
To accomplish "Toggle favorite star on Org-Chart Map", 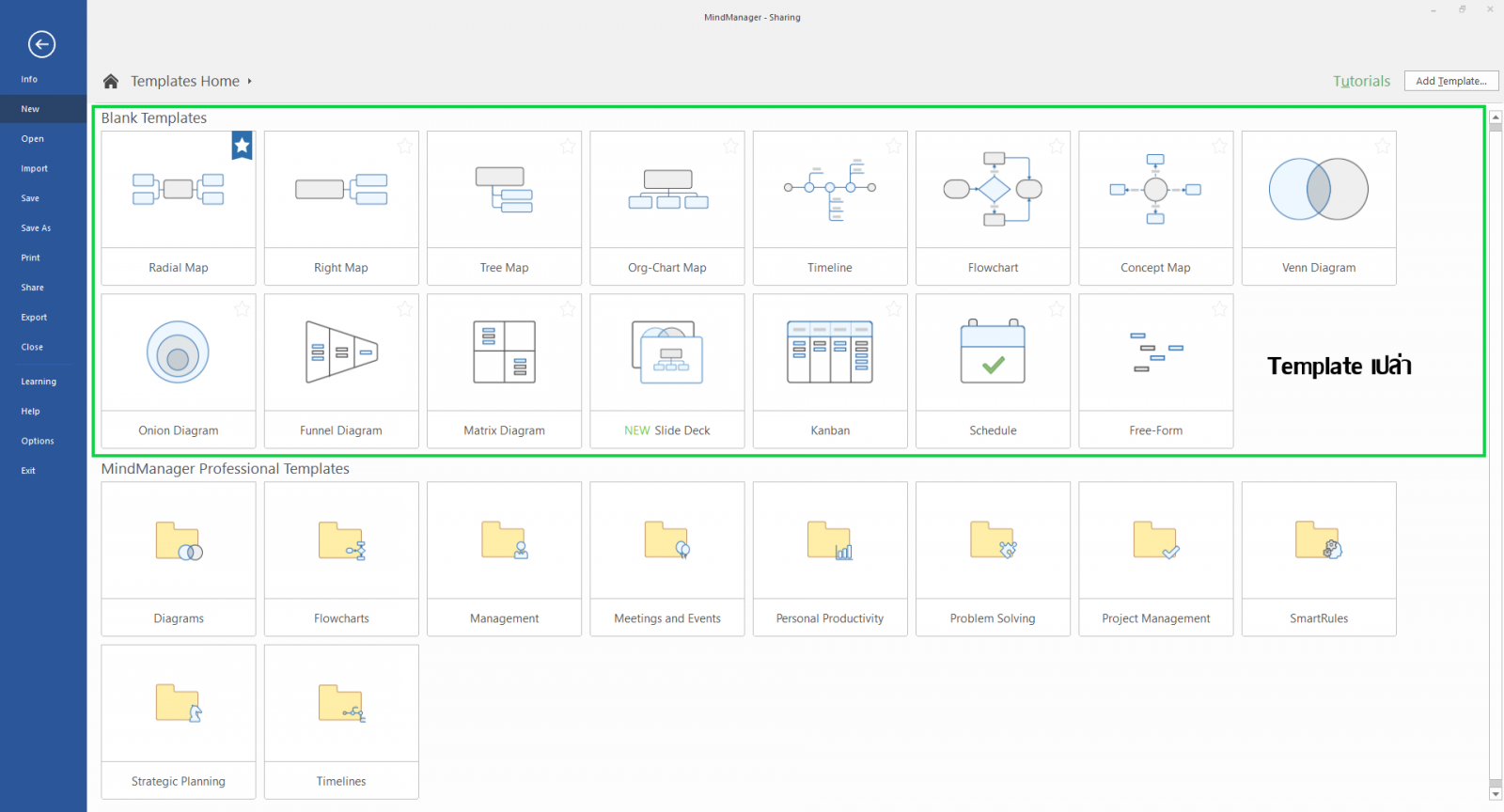I will pos(730,146).
